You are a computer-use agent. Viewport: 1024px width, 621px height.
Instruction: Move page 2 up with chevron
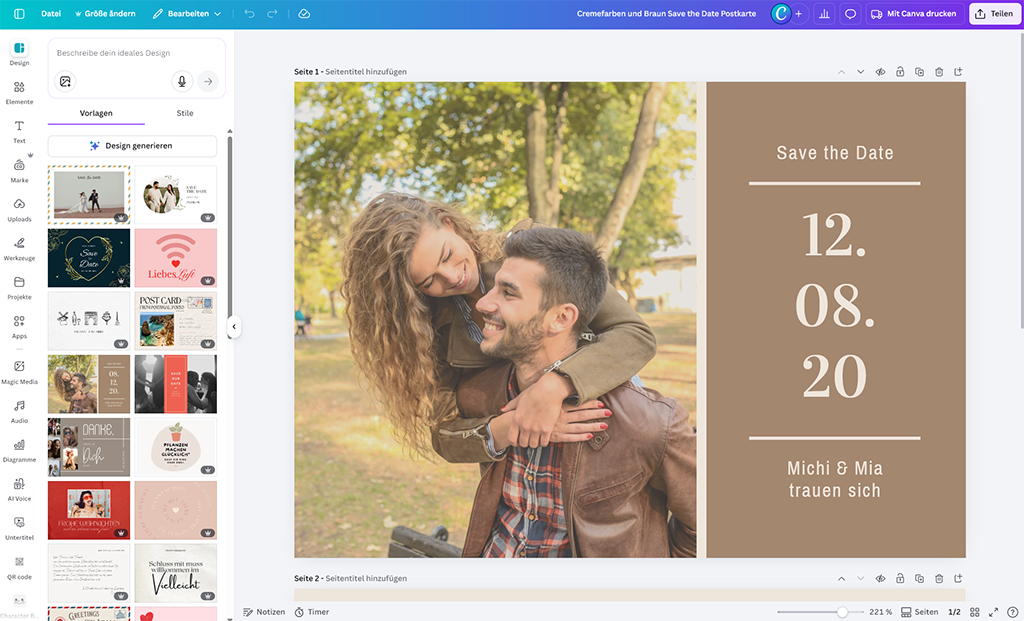(x=841, y=579)
